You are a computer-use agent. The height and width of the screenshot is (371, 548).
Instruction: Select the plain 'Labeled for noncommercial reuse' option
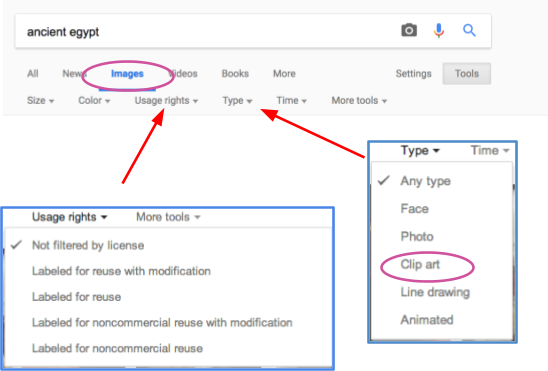[117, 348]
